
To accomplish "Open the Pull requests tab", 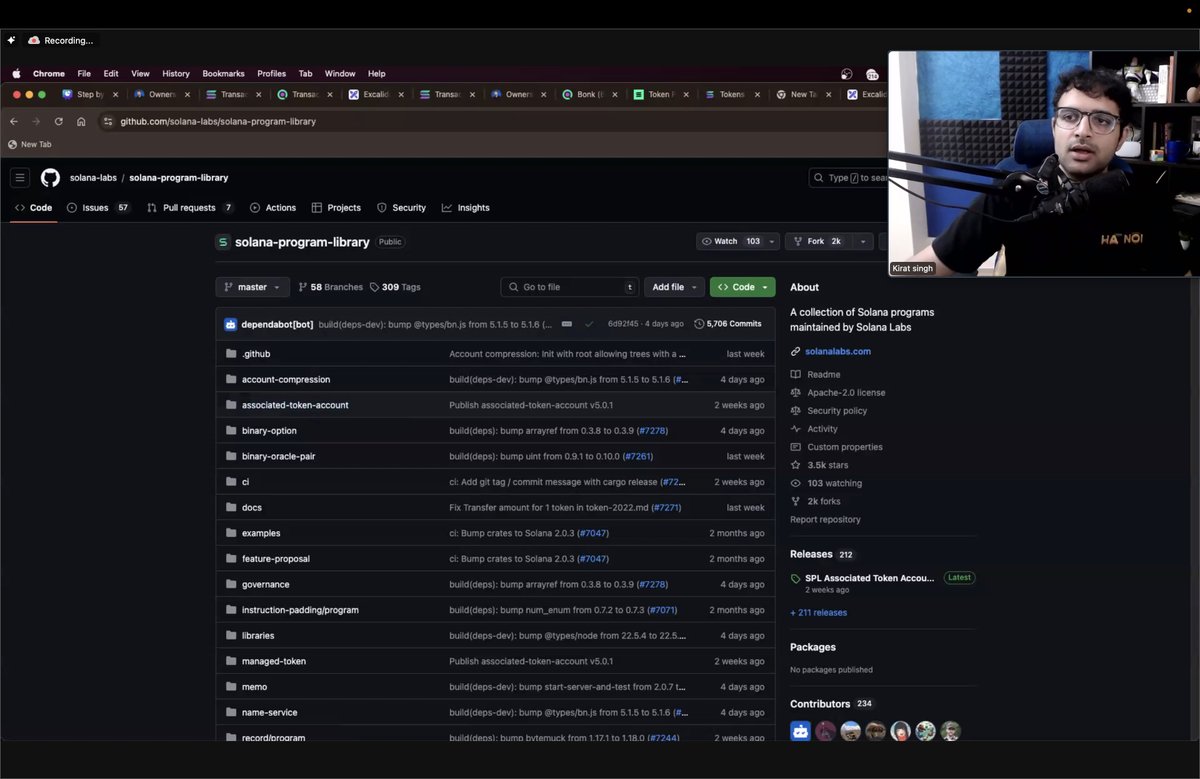I will (x=190, y=208).
